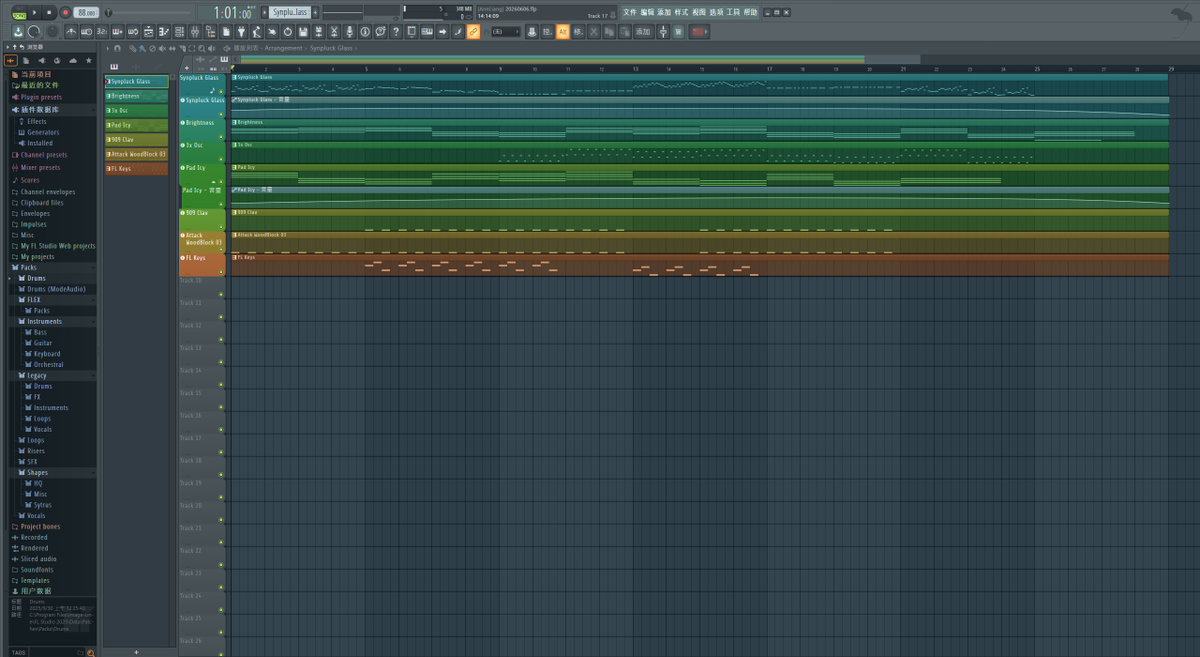
Task: Click the cloud icon tab in browser
Action: (73, 61)
